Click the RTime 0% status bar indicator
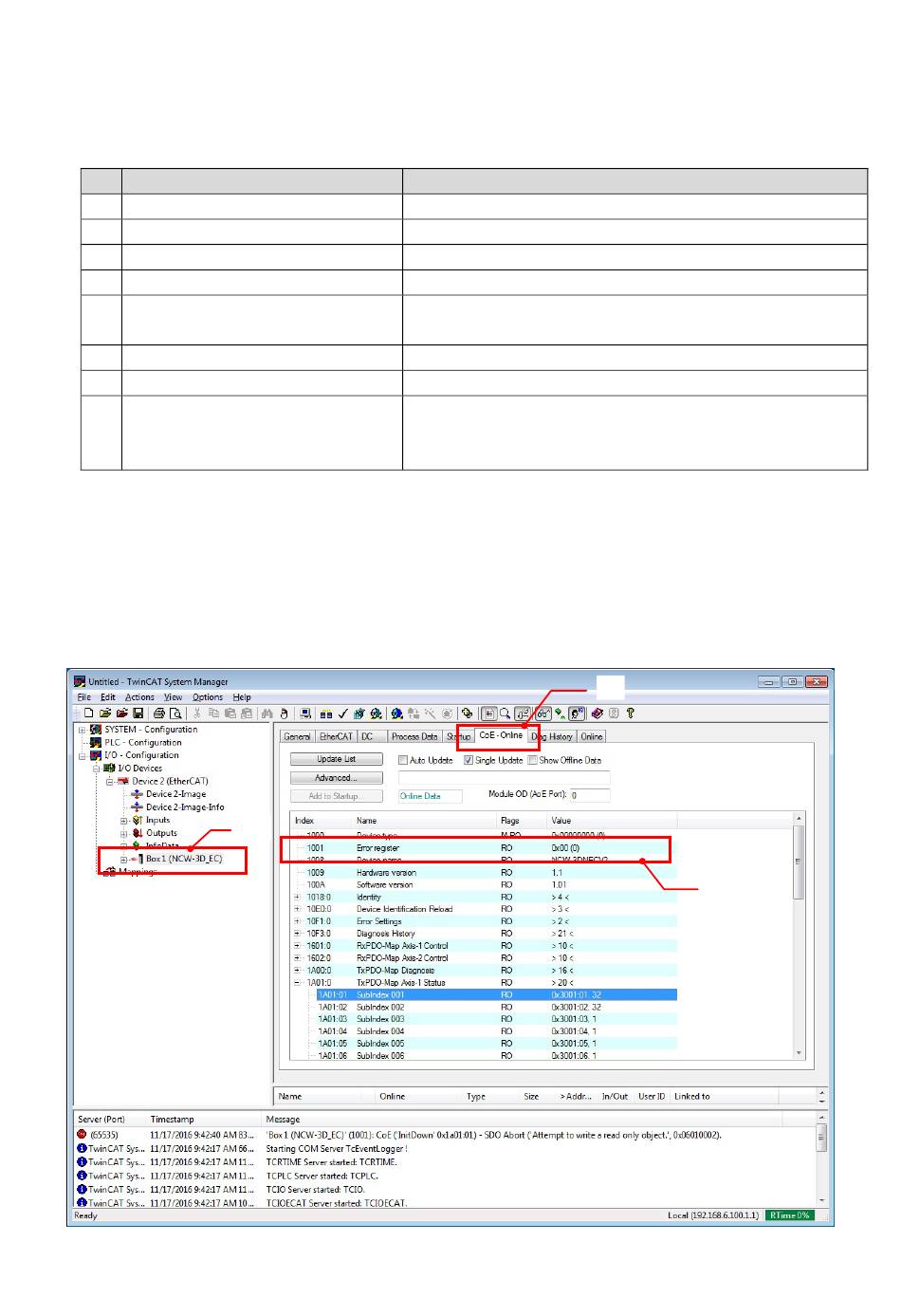Viewport: 901px width, 1316px height. coord(789,1215)
